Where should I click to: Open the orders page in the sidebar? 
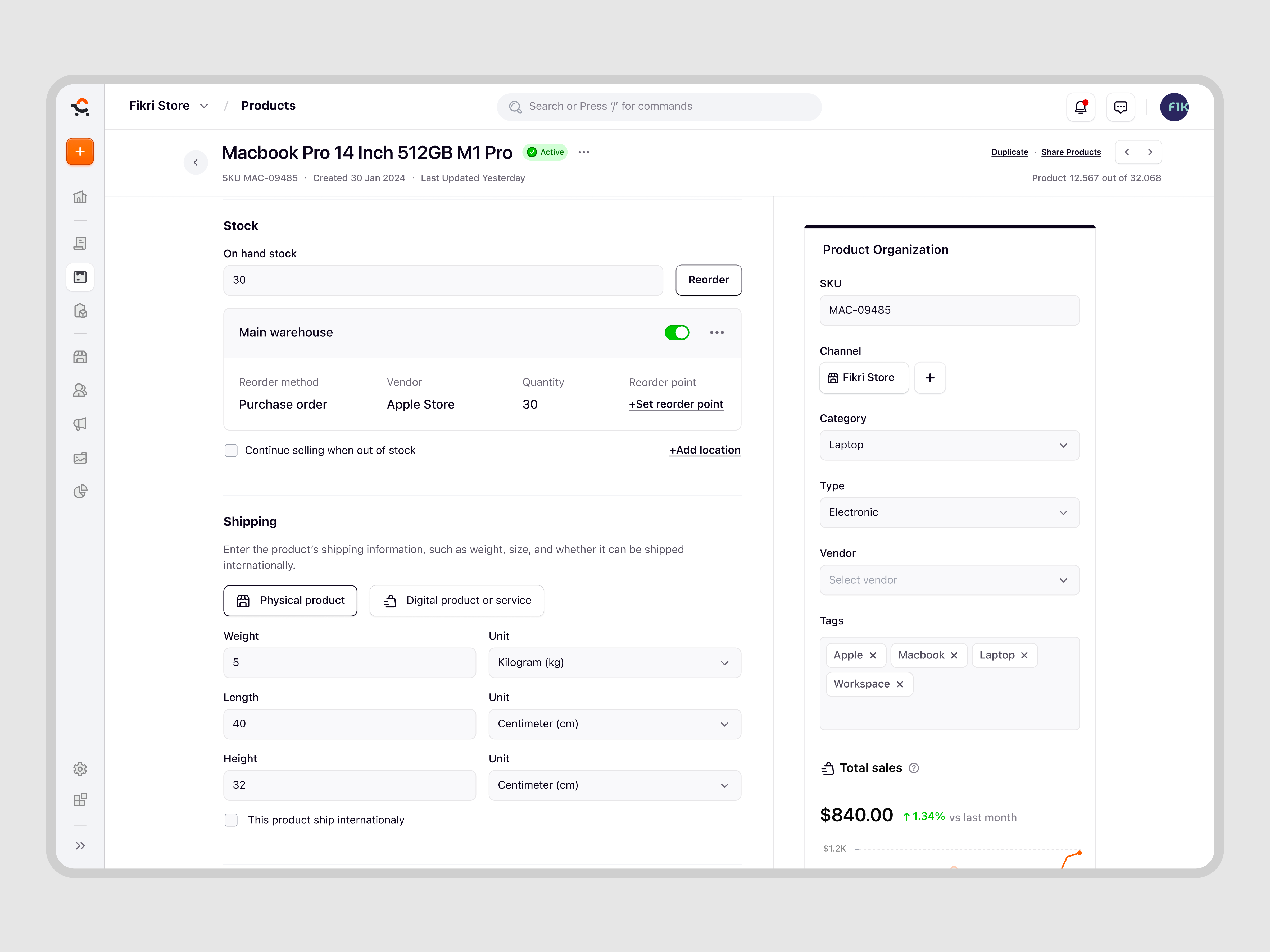coord(80,243)
